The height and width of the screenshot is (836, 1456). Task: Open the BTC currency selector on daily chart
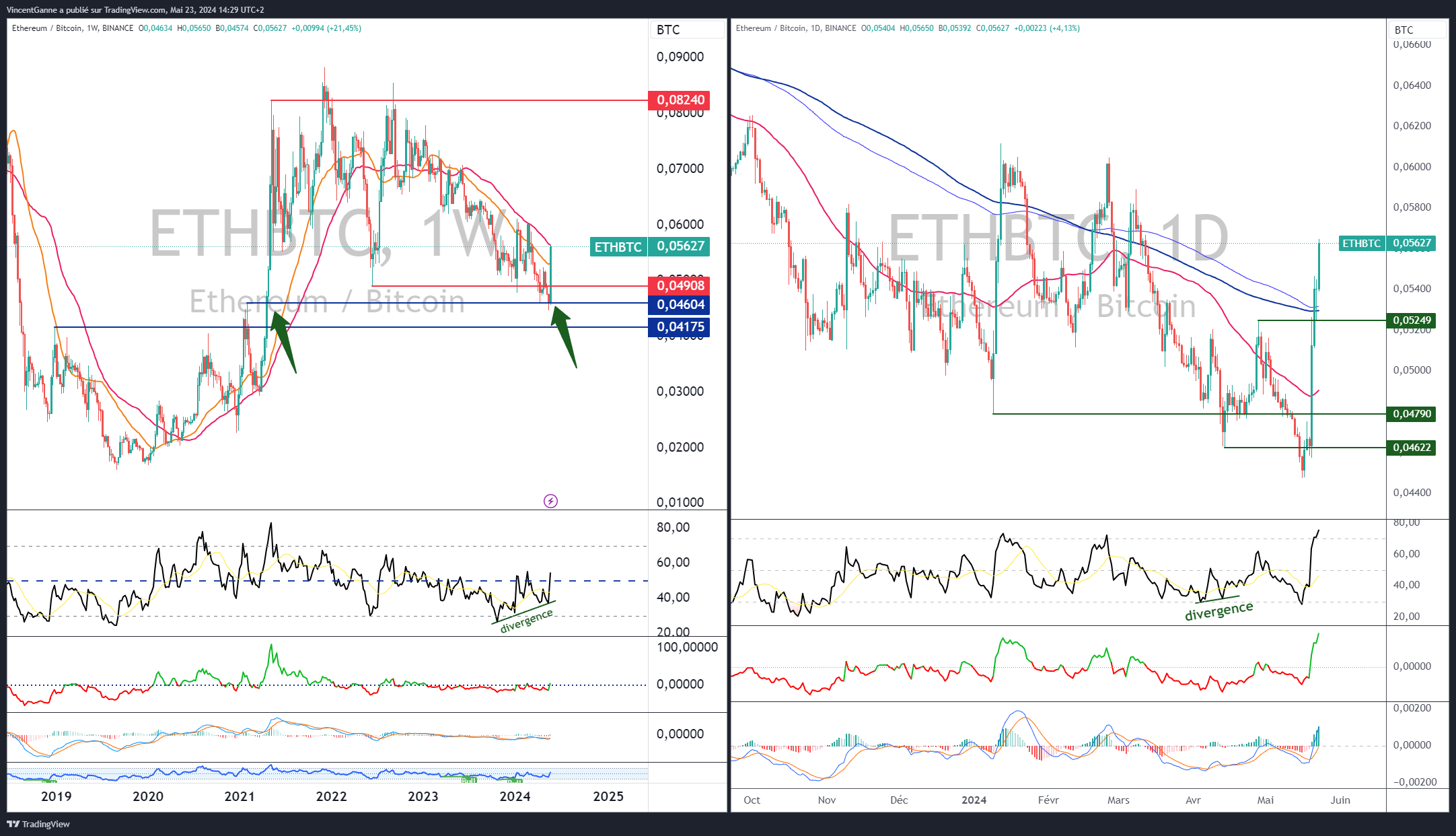[x=1417, y=30]
